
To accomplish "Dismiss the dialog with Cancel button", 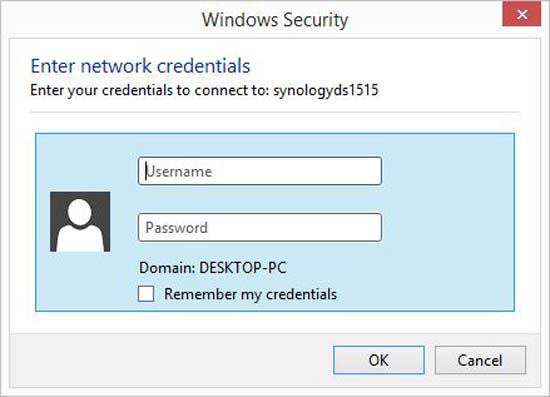I will pyautogui.click(x=480, y=360).
